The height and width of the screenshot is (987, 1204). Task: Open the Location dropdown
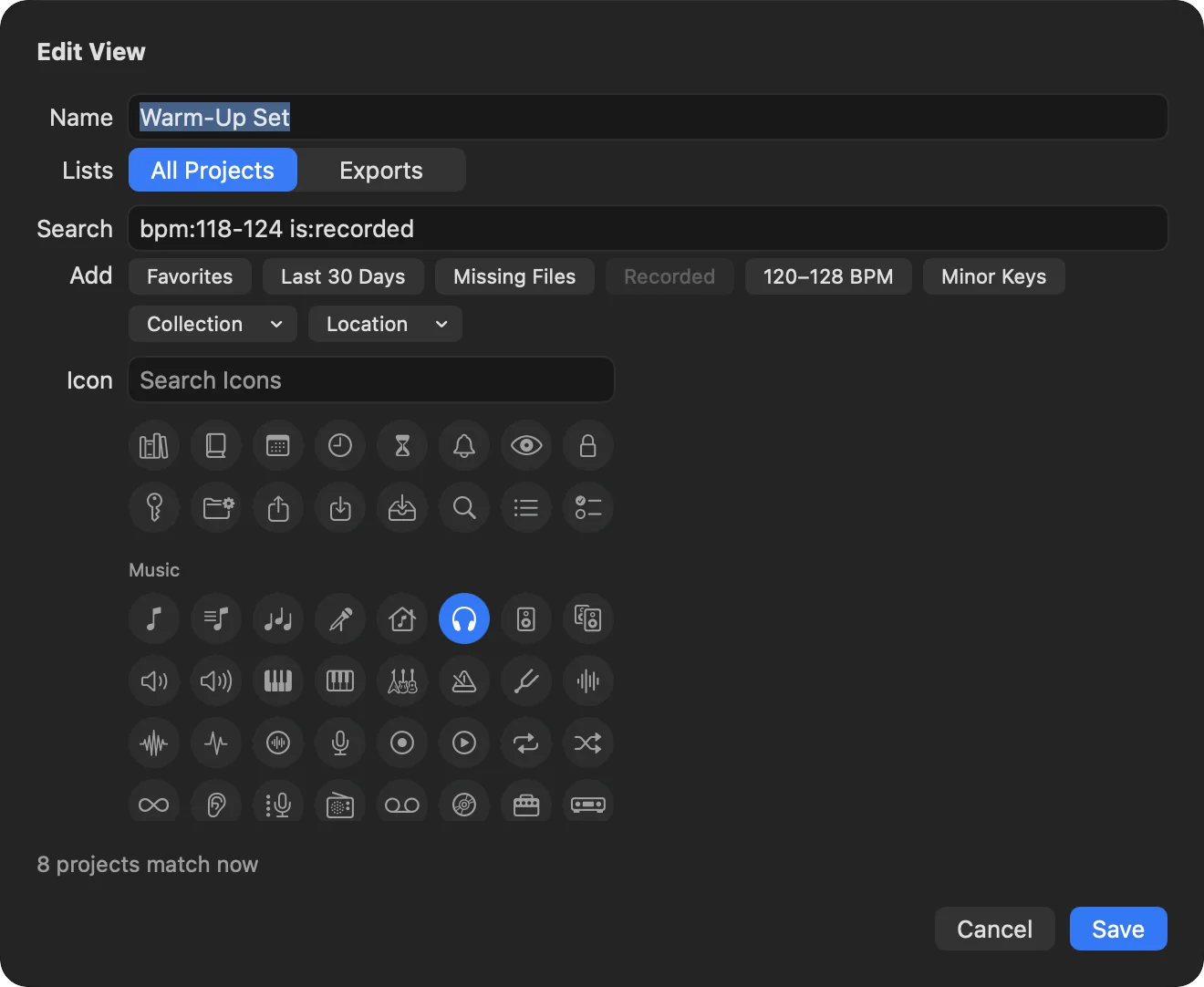[386, 324]
